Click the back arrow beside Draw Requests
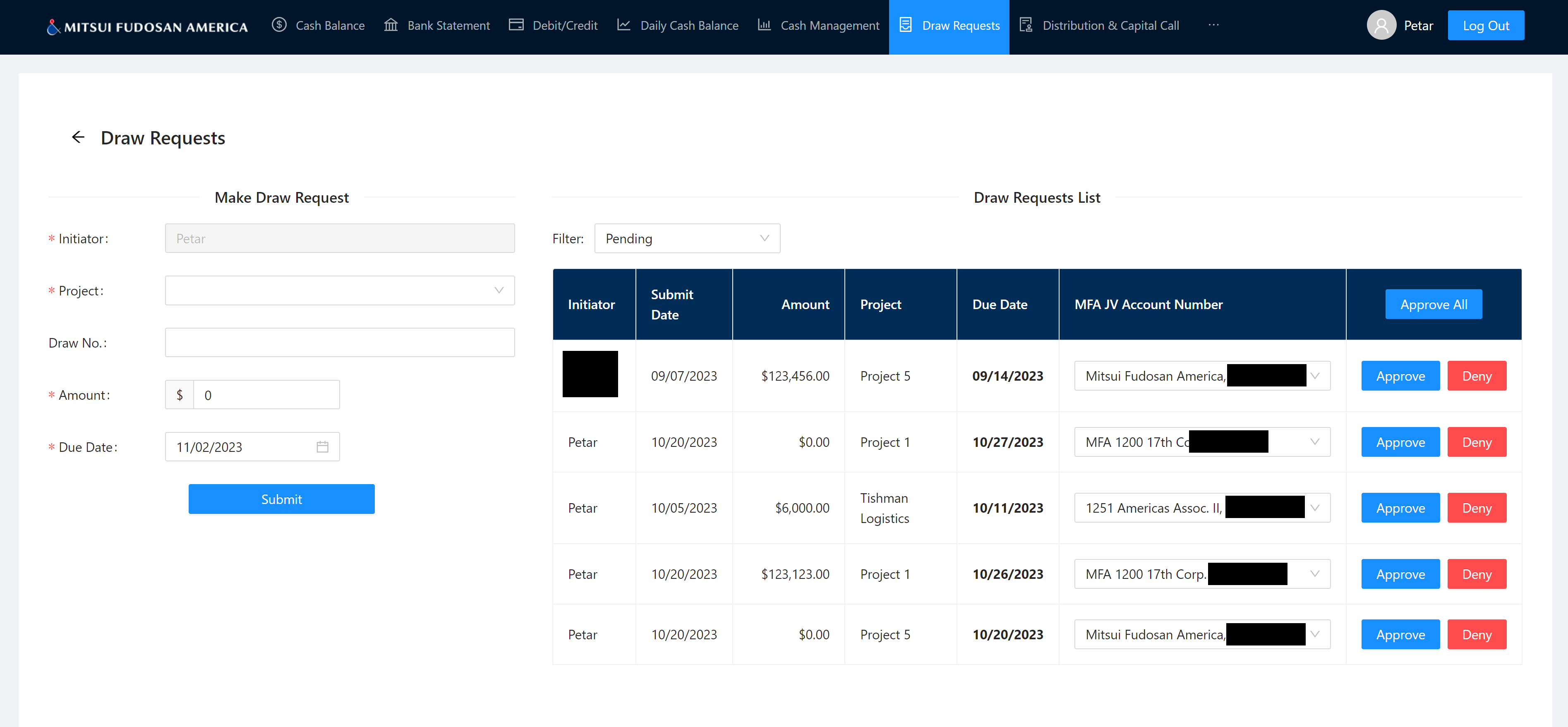1568x727 pixels. click(78, 137)
